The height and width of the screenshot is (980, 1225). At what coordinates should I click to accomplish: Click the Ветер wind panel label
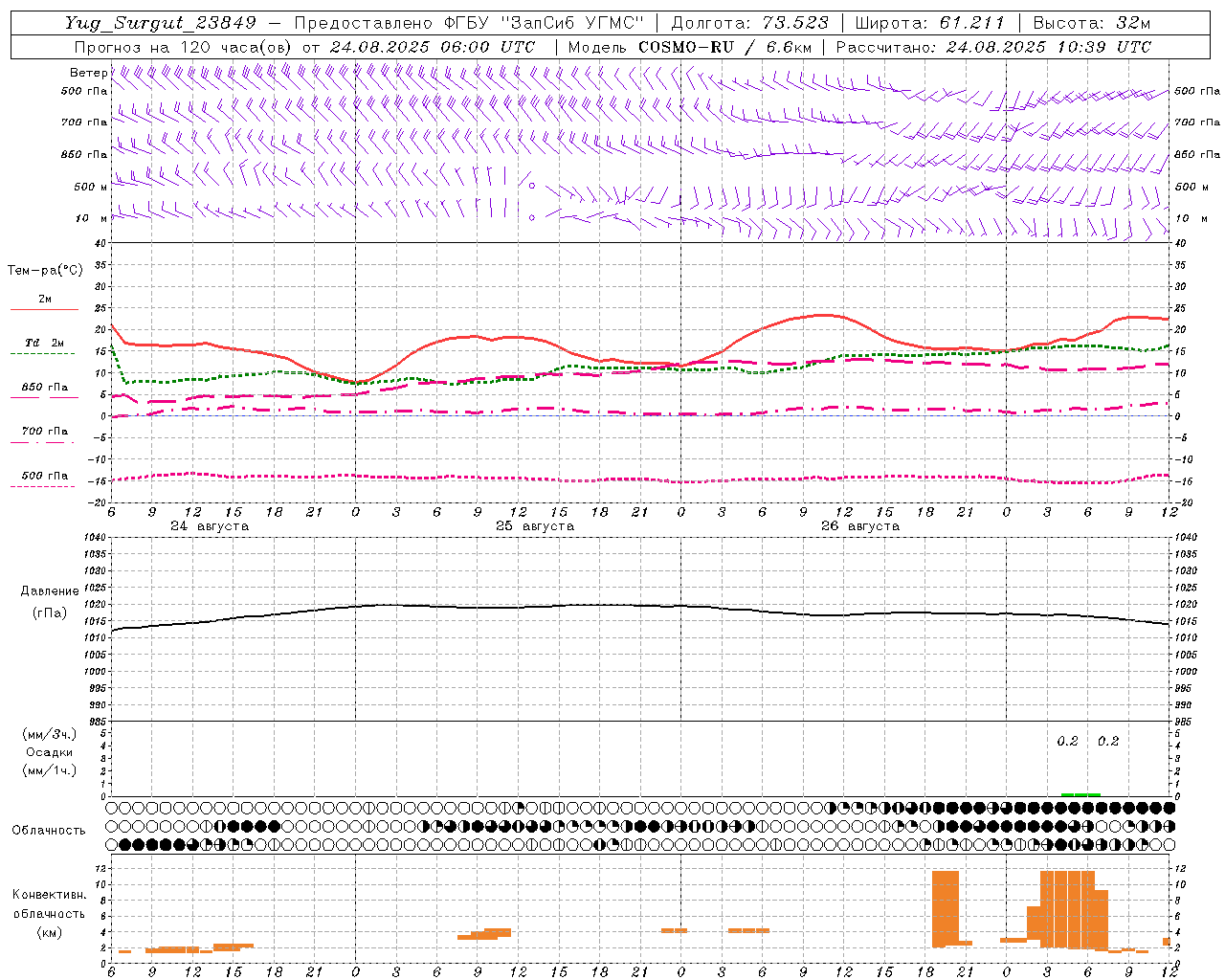[88, 73]
